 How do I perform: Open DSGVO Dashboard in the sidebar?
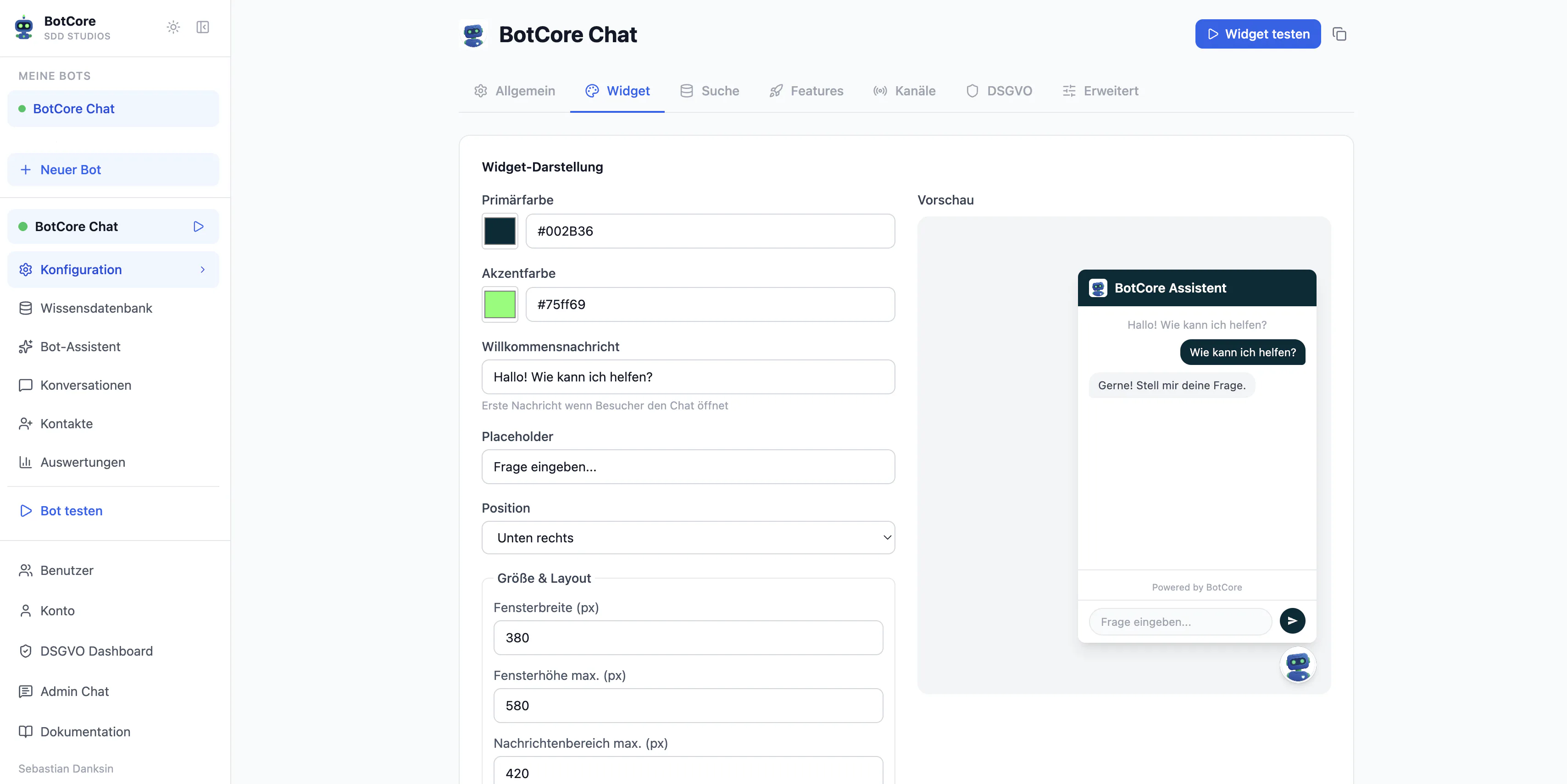tap(113, 651)
